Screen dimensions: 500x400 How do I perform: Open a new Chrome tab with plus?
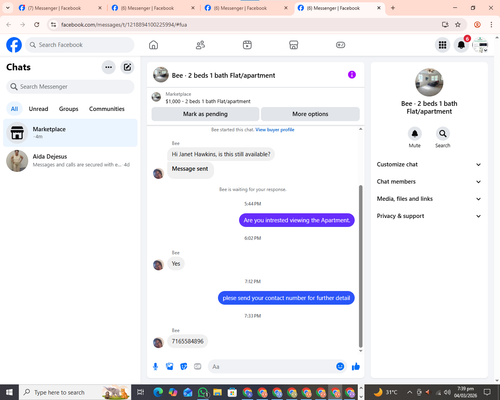pos(393,8)
